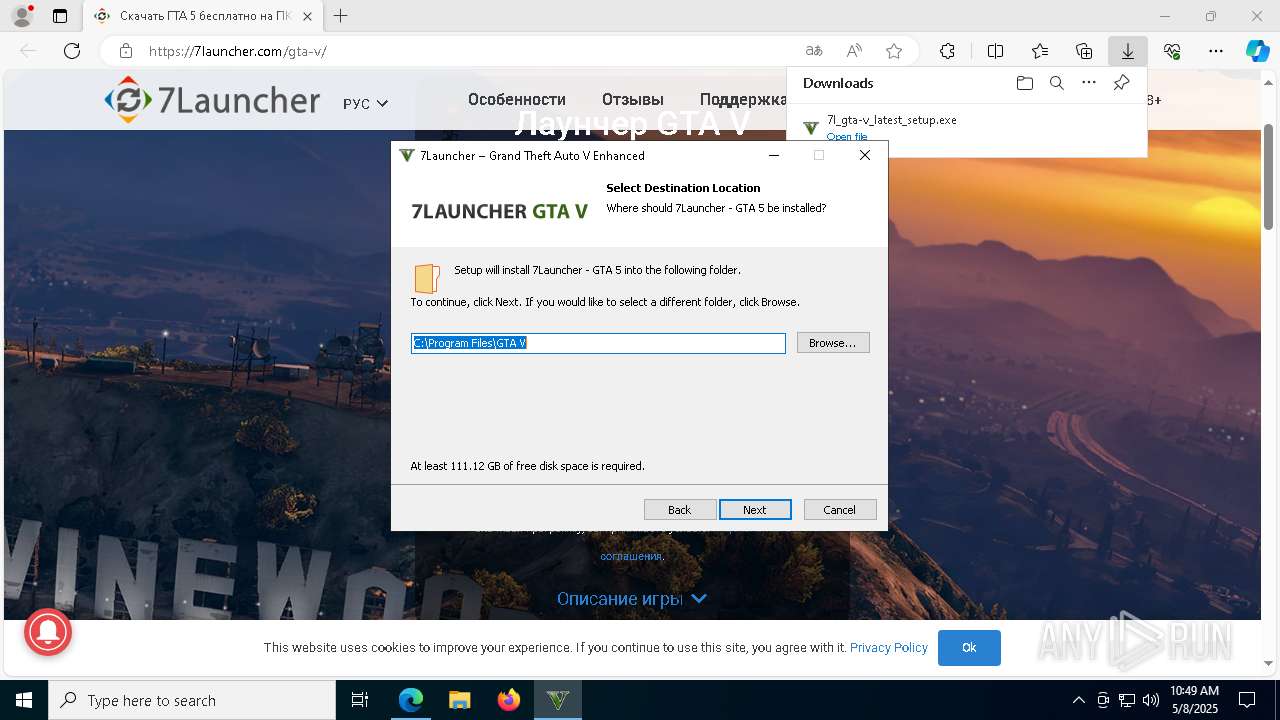Show hidden system tray icons
Screen dimensions: 1280x720
click(1078, 700)
